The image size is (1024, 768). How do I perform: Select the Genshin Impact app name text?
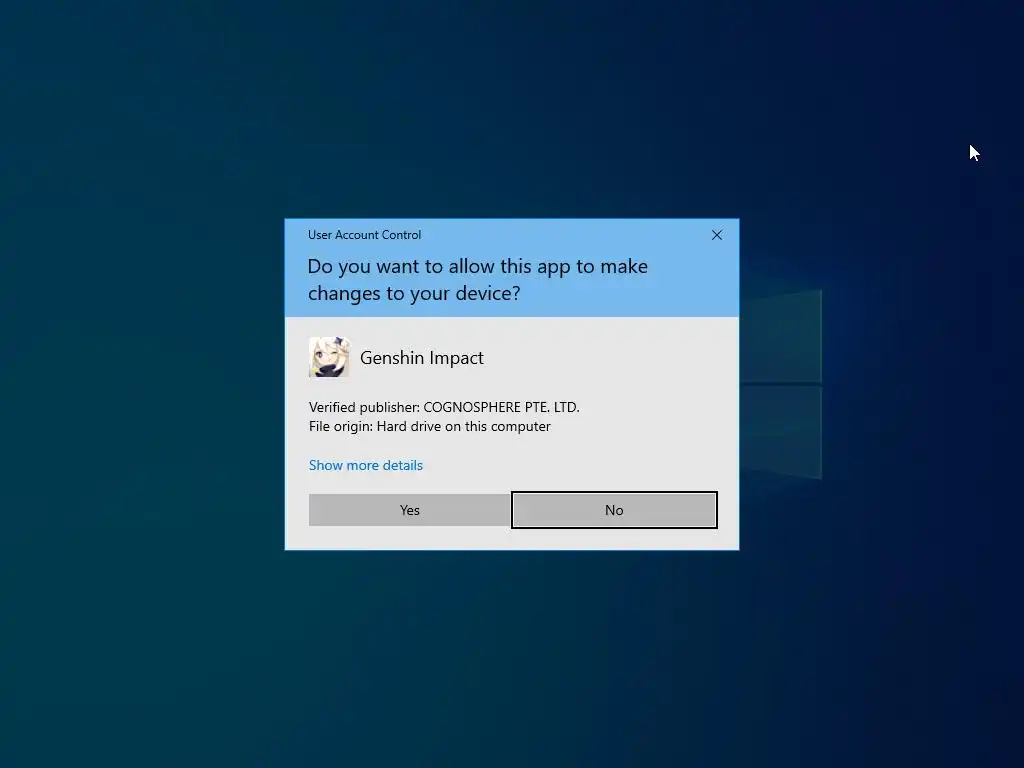pyautogui.click(x=422, y=358)
